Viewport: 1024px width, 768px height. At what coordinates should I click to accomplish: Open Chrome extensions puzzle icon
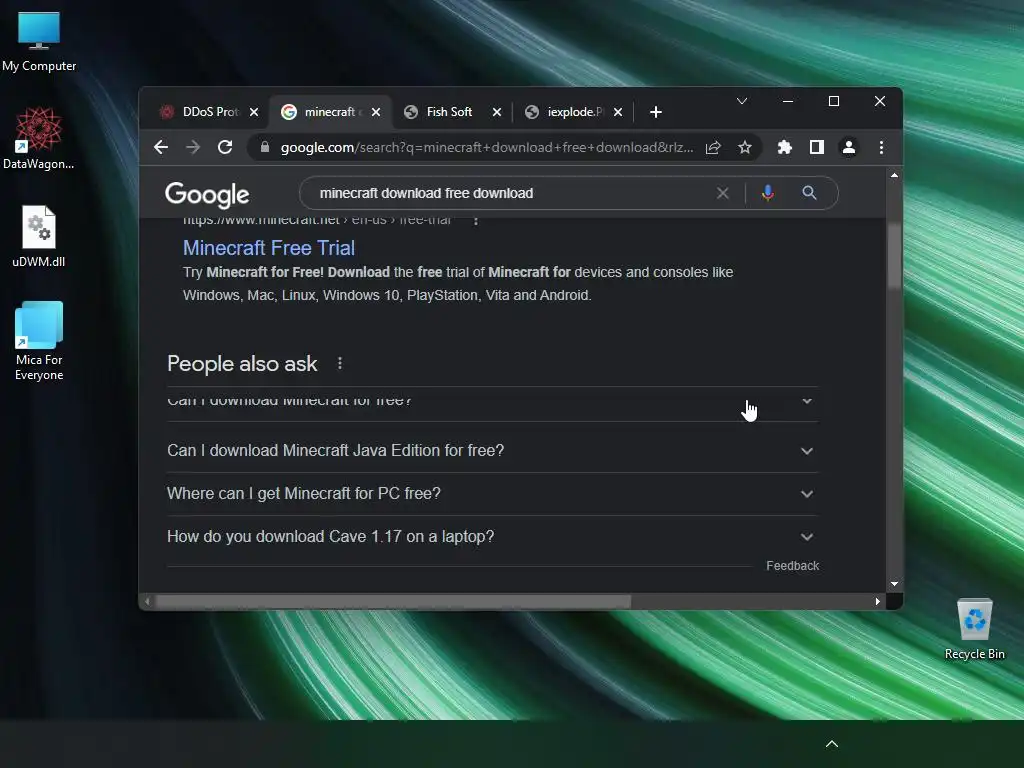(785, 148)
